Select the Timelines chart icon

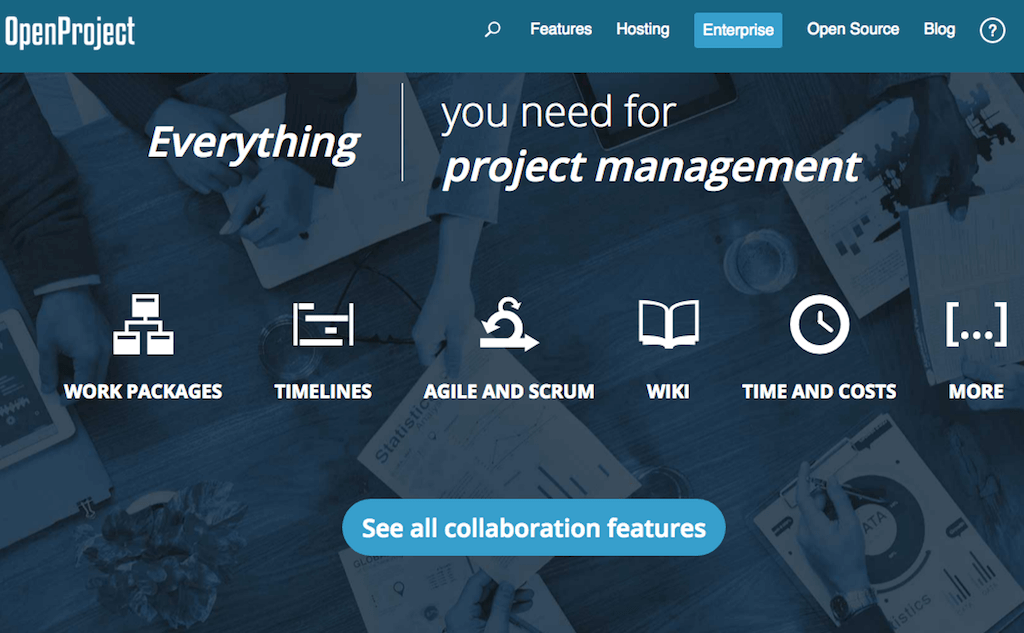click(323, 325)
